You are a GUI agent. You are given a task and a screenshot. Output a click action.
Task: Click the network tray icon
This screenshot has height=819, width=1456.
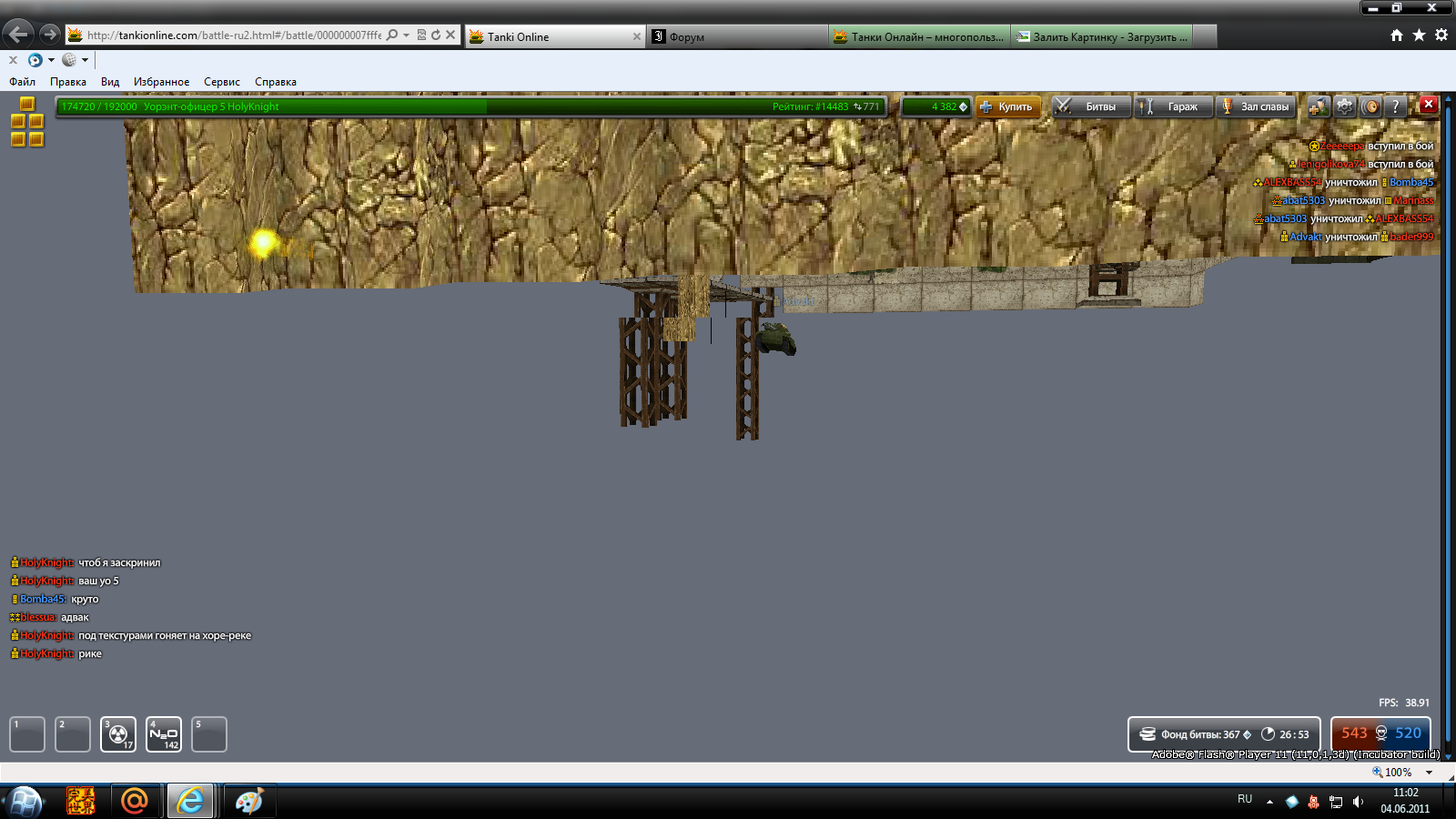(1336, 802)
